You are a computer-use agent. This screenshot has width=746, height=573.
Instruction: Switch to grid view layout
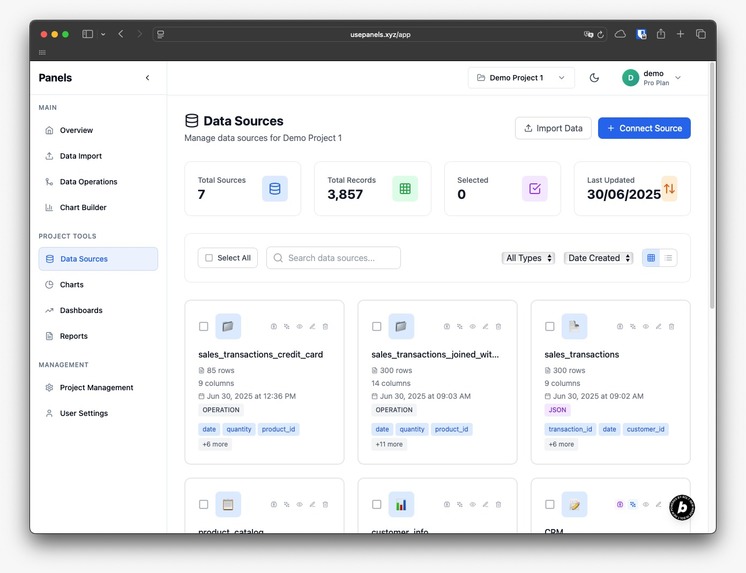coord(651,258)
